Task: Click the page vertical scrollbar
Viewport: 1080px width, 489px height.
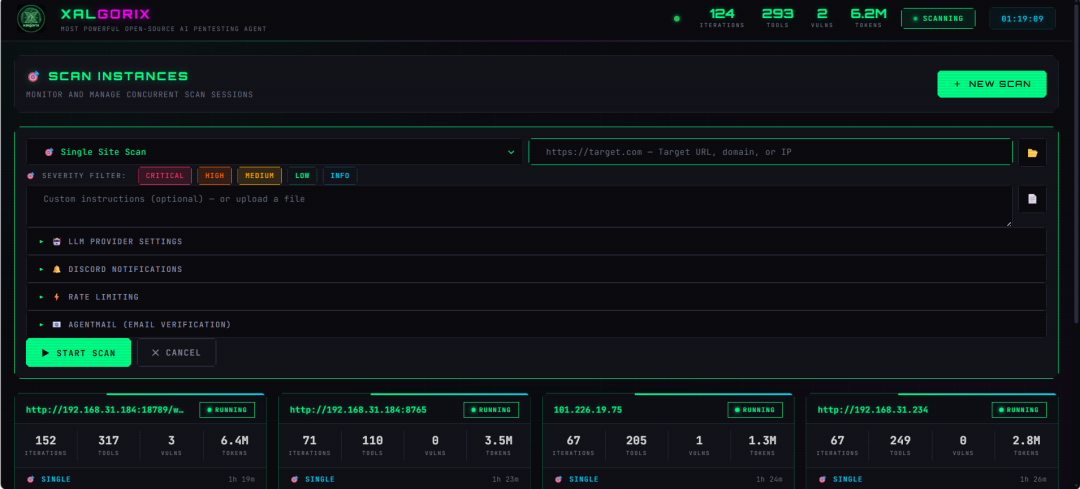Action: coord(1075,165)
